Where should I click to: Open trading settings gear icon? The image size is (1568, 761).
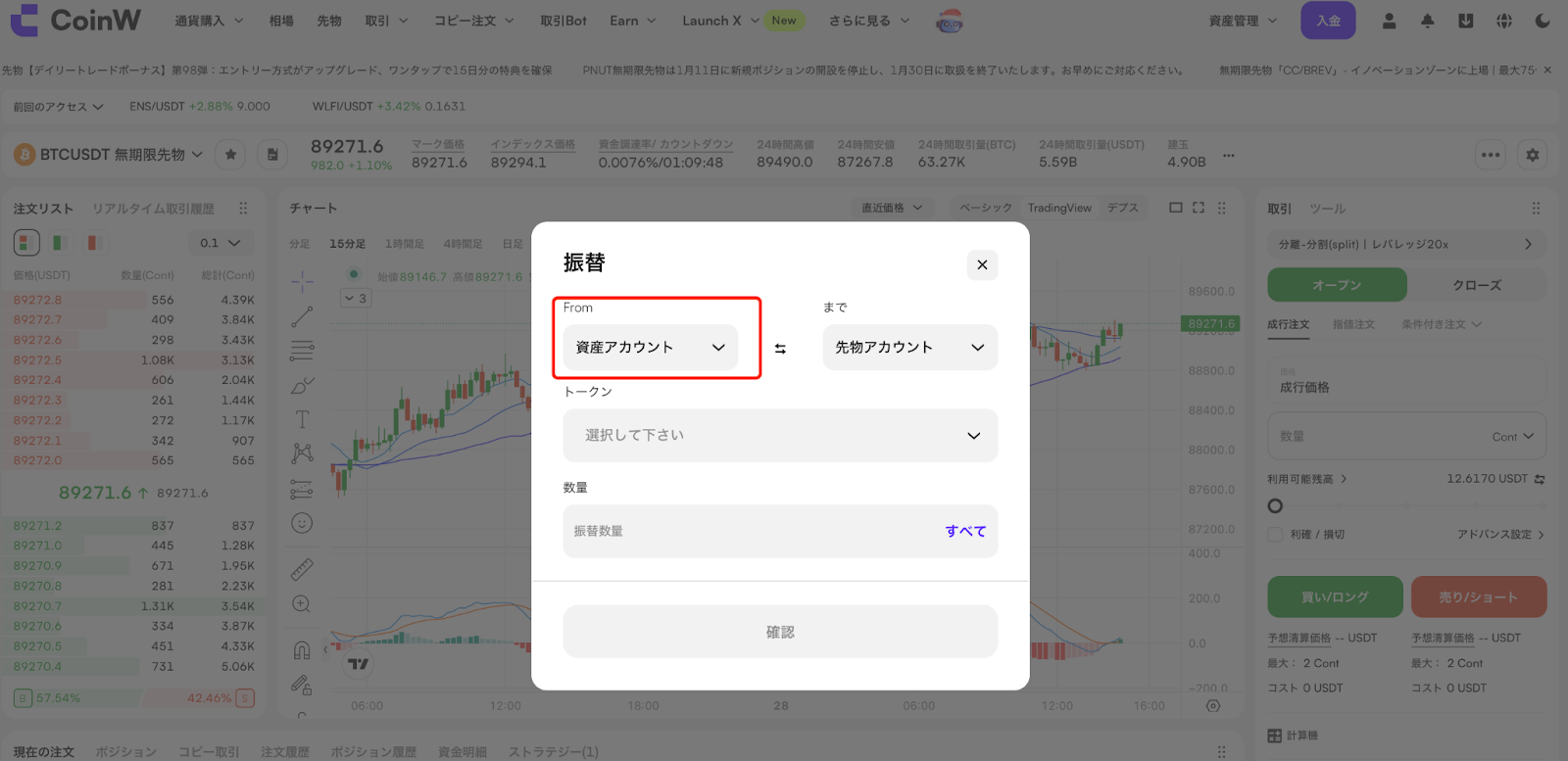[x=1533, y=155]
